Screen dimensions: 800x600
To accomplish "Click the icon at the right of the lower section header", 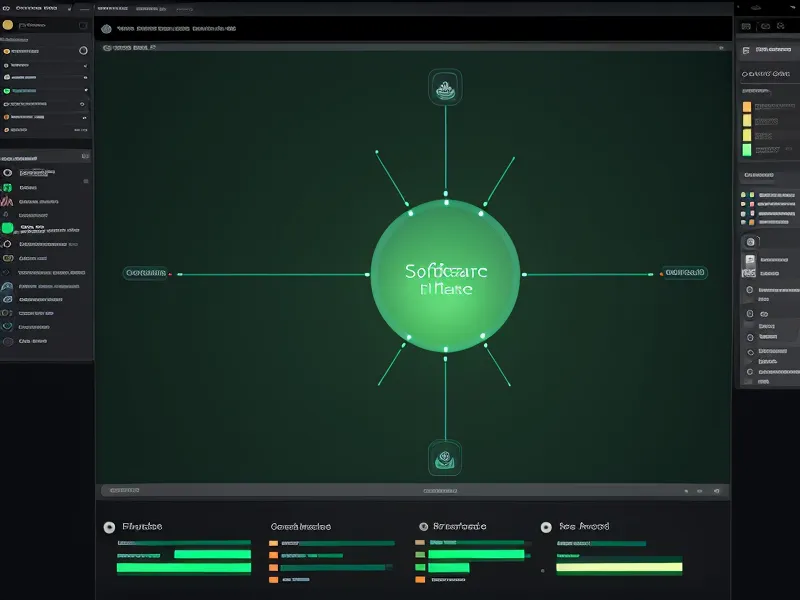I will (85, 156).
